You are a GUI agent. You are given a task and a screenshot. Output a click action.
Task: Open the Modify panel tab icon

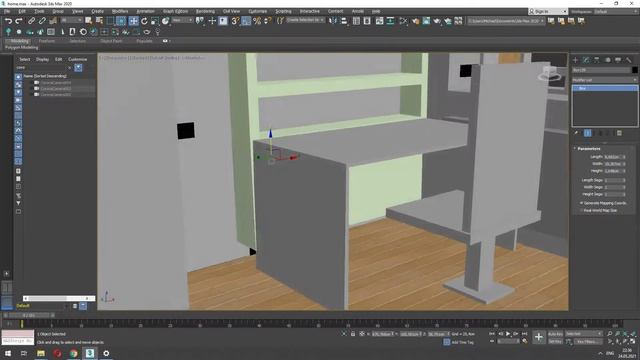pos(586,60)
